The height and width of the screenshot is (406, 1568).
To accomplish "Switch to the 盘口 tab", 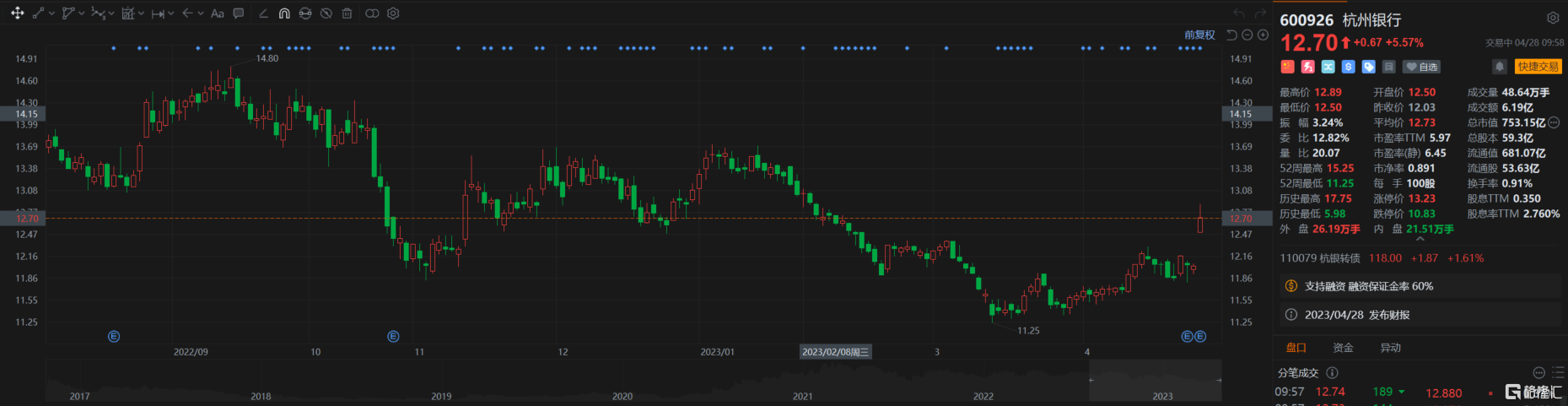I will [1296, 348].
